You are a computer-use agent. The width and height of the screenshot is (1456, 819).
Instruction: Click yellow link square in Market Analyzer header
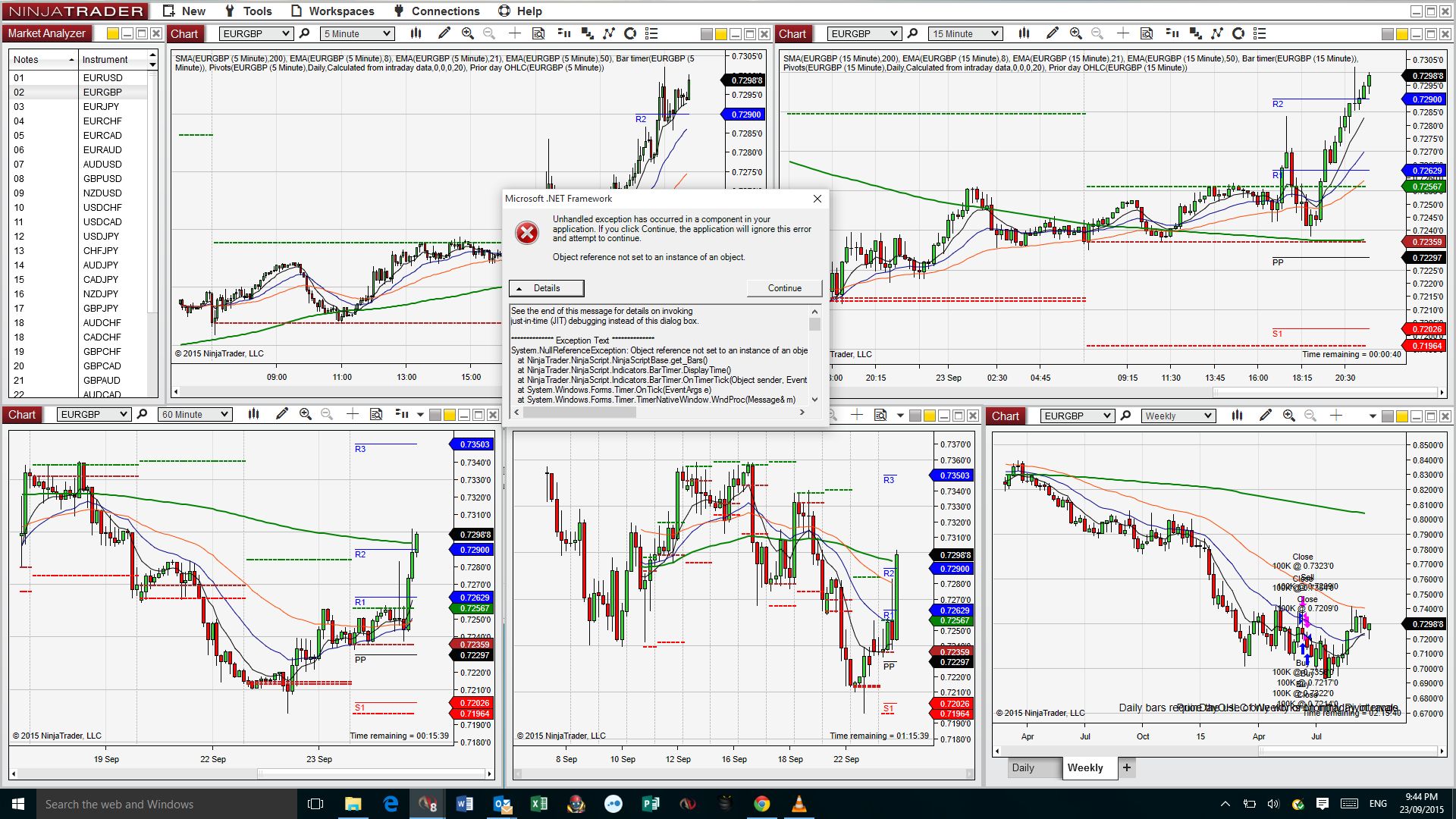[x=113, y=33]
